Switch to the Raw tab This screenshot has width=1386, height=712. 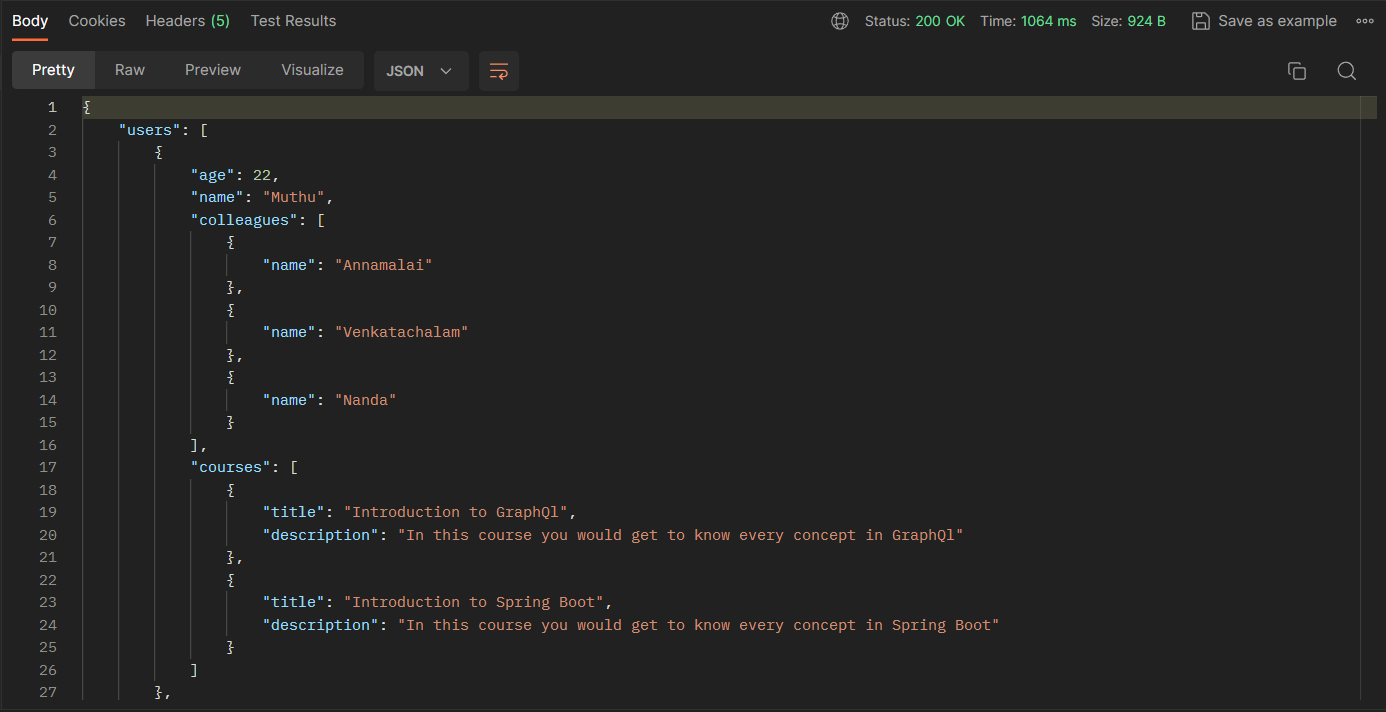tap(129, 70)
